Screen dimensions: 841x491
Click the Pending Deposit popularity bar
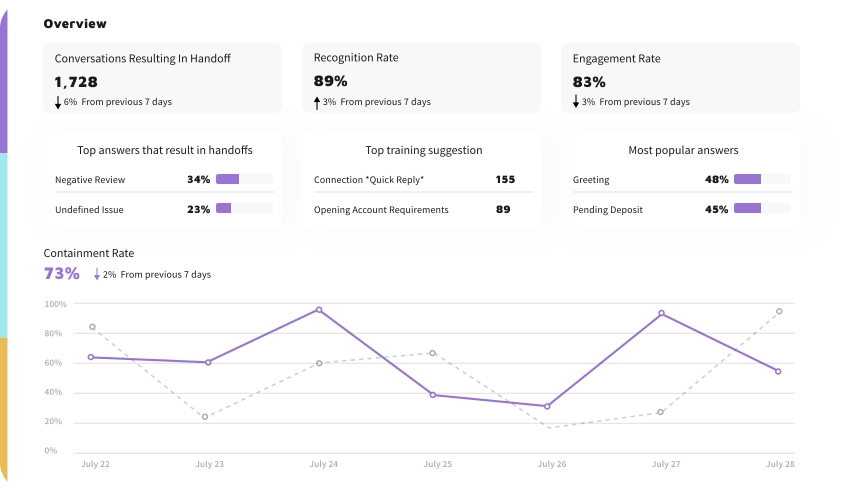(x=761, y=209)
